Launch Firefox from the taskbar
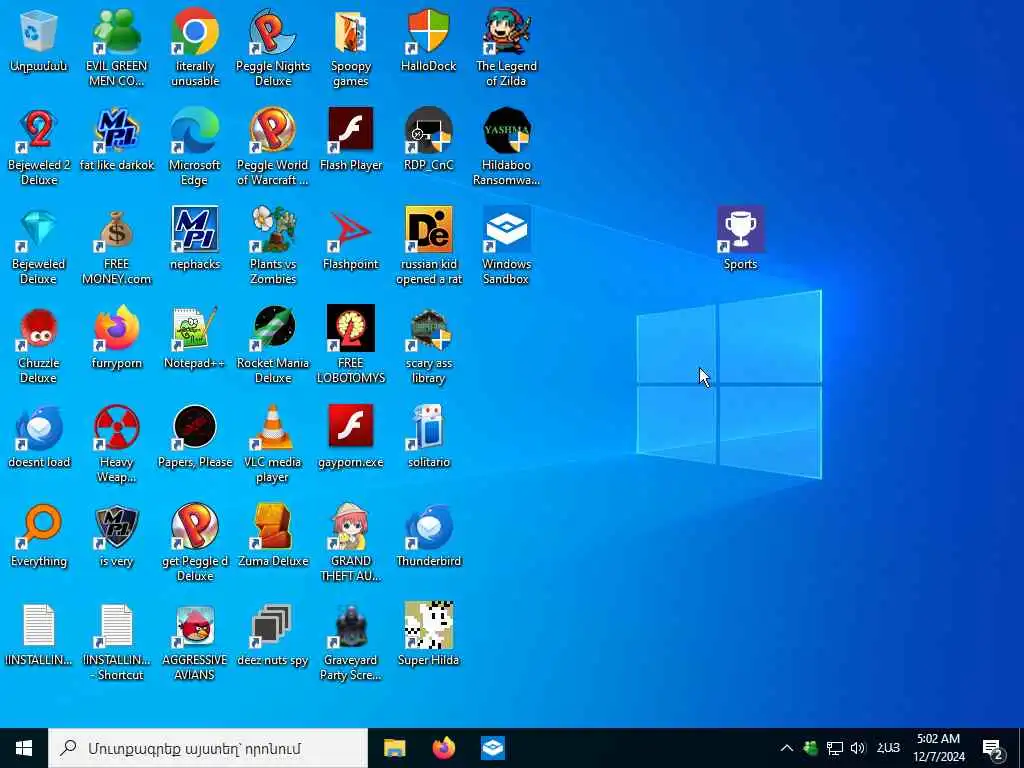This screenshot has width=1024, height=768. pos(444,748)
